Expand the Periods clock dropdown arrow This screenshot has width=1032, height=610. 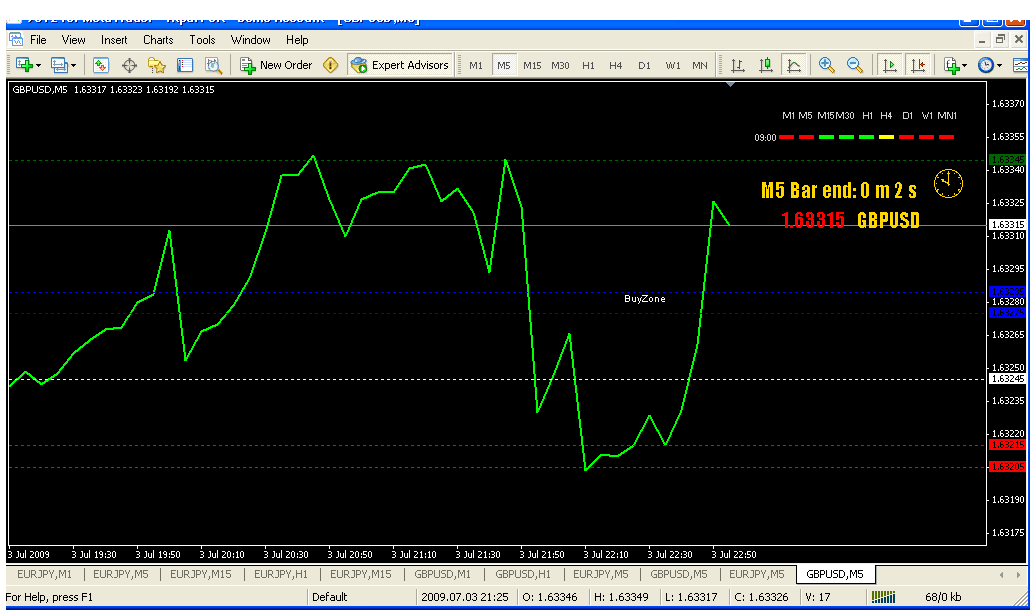(x=999, y=66)
